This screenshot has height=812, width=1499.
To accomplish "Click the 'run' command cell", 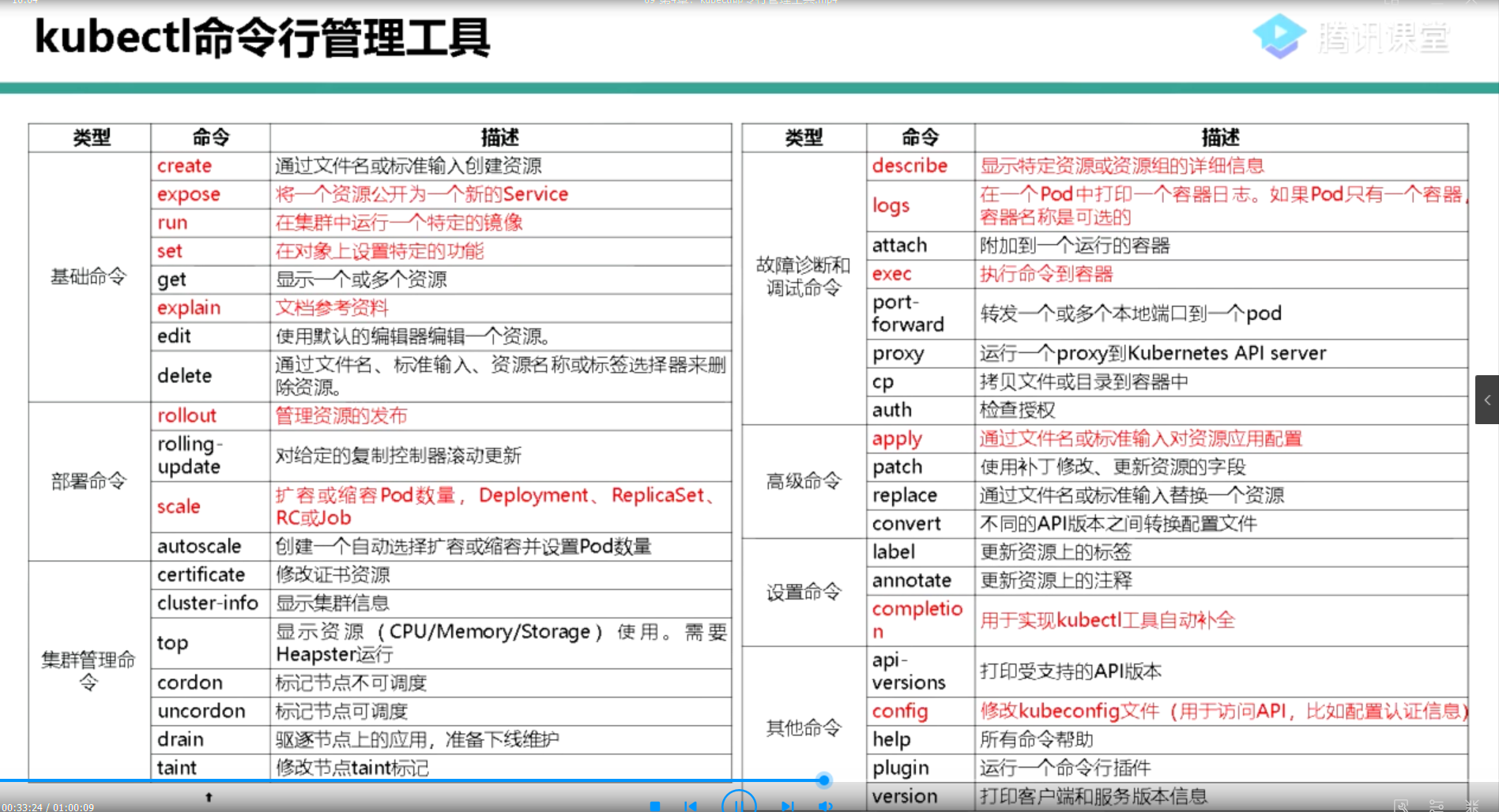I will tap(210, 223).
